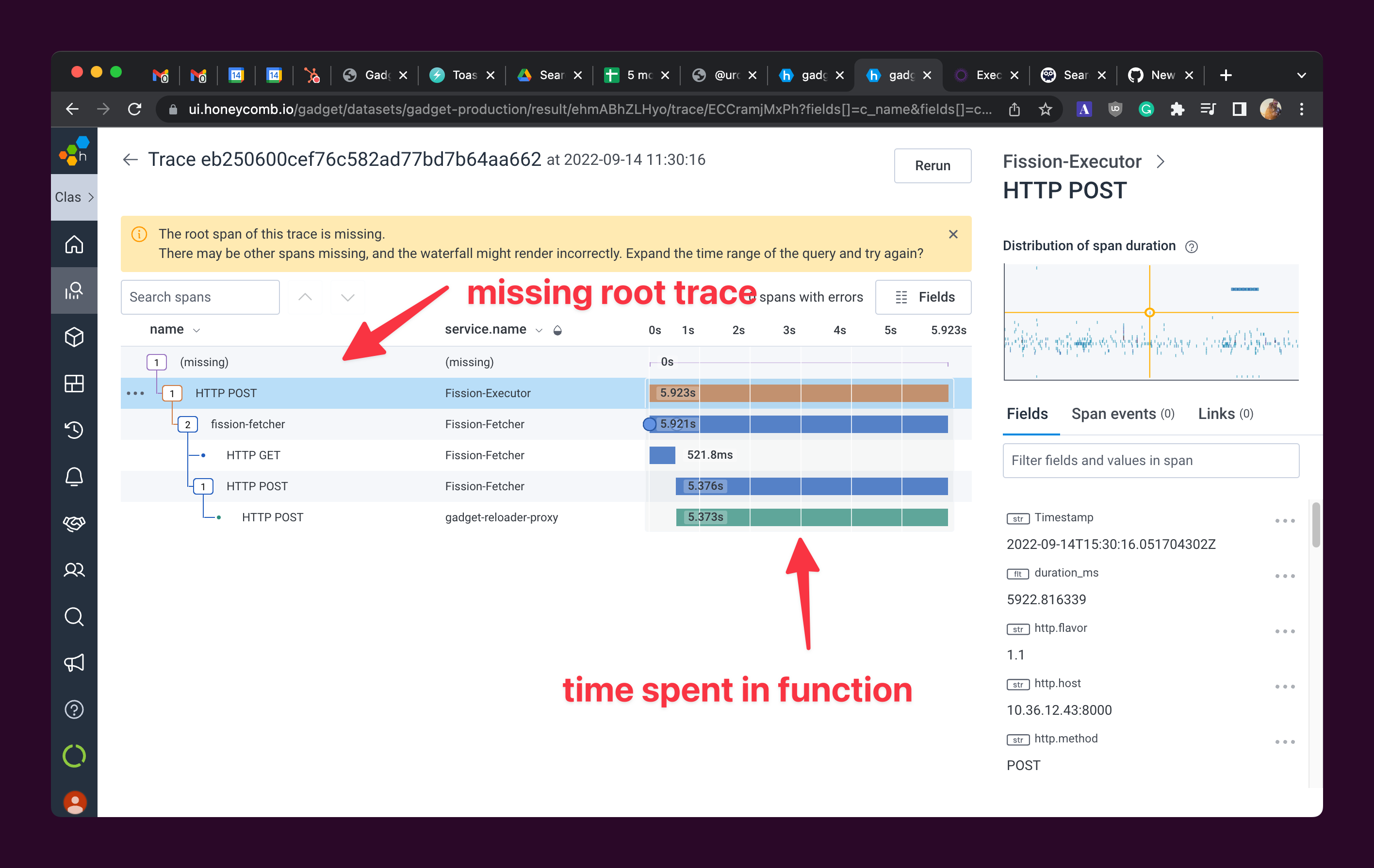Viewport: 1374px width, 868px height.
Task: Open the activity history clock icon
Action: click(x=74, y=430)
